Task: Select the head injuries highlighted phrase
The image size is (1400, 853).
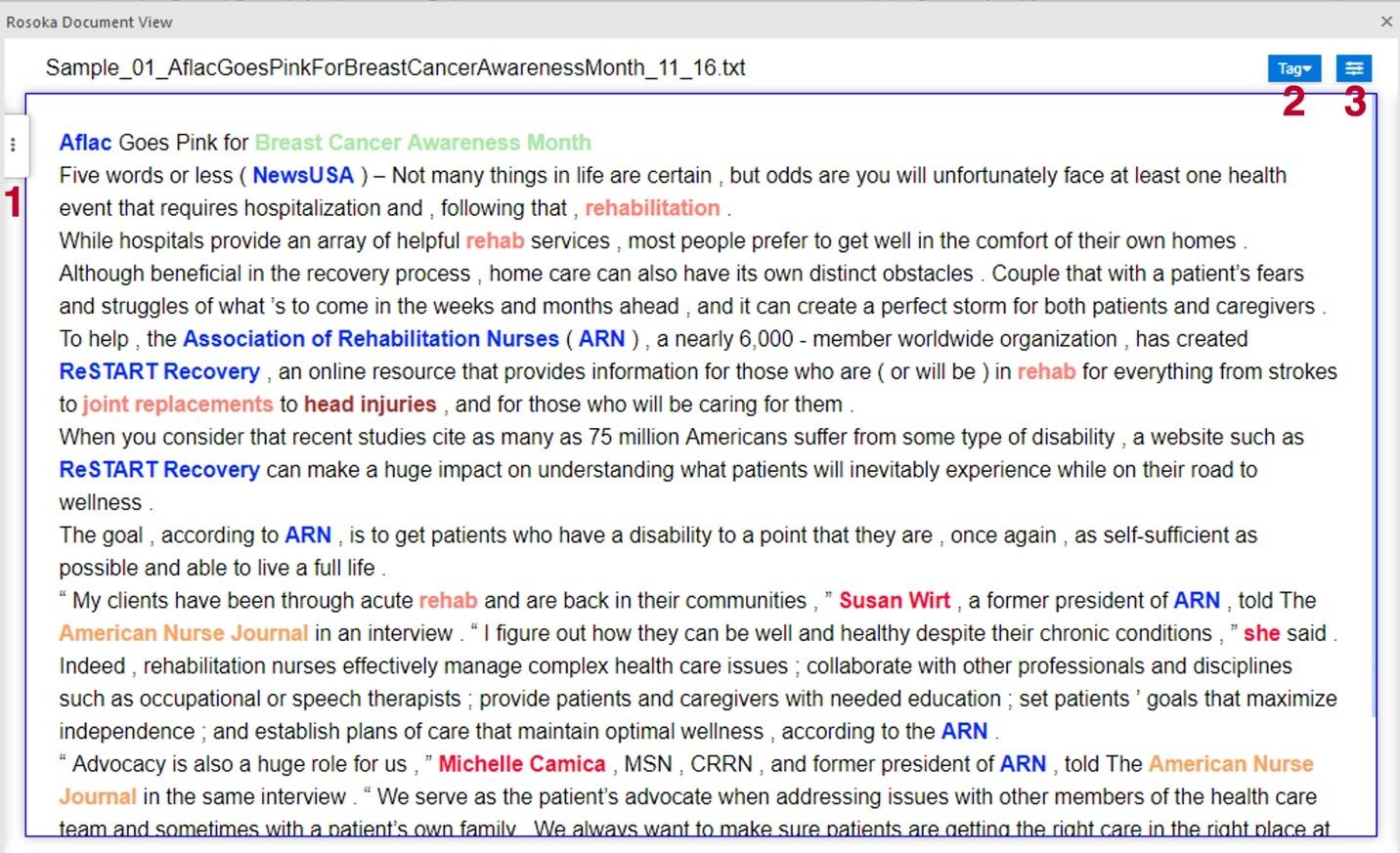Action: pos(370,404)
